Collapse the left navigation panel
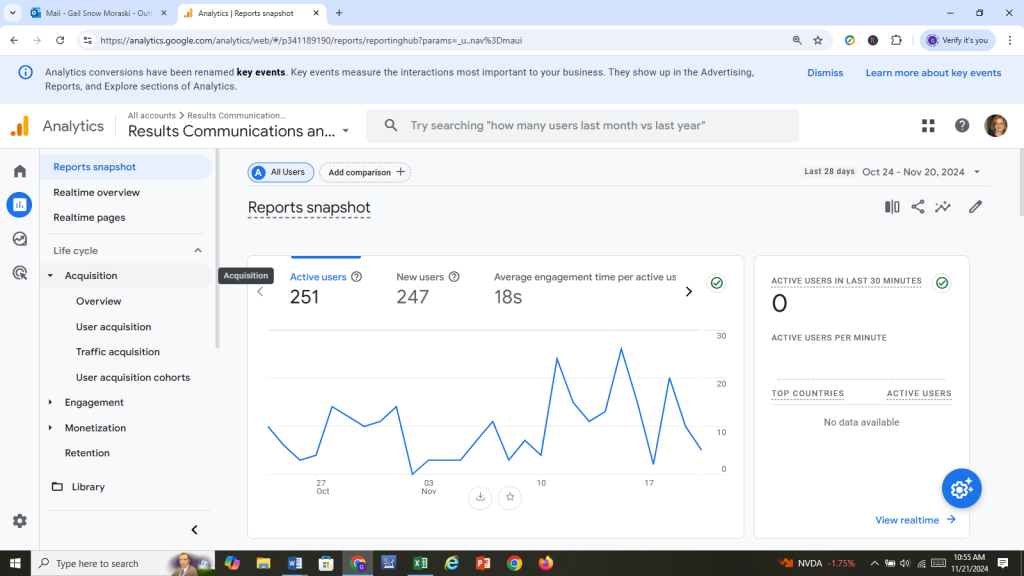Screen dimensions: 1024x576 pos(194,530)
